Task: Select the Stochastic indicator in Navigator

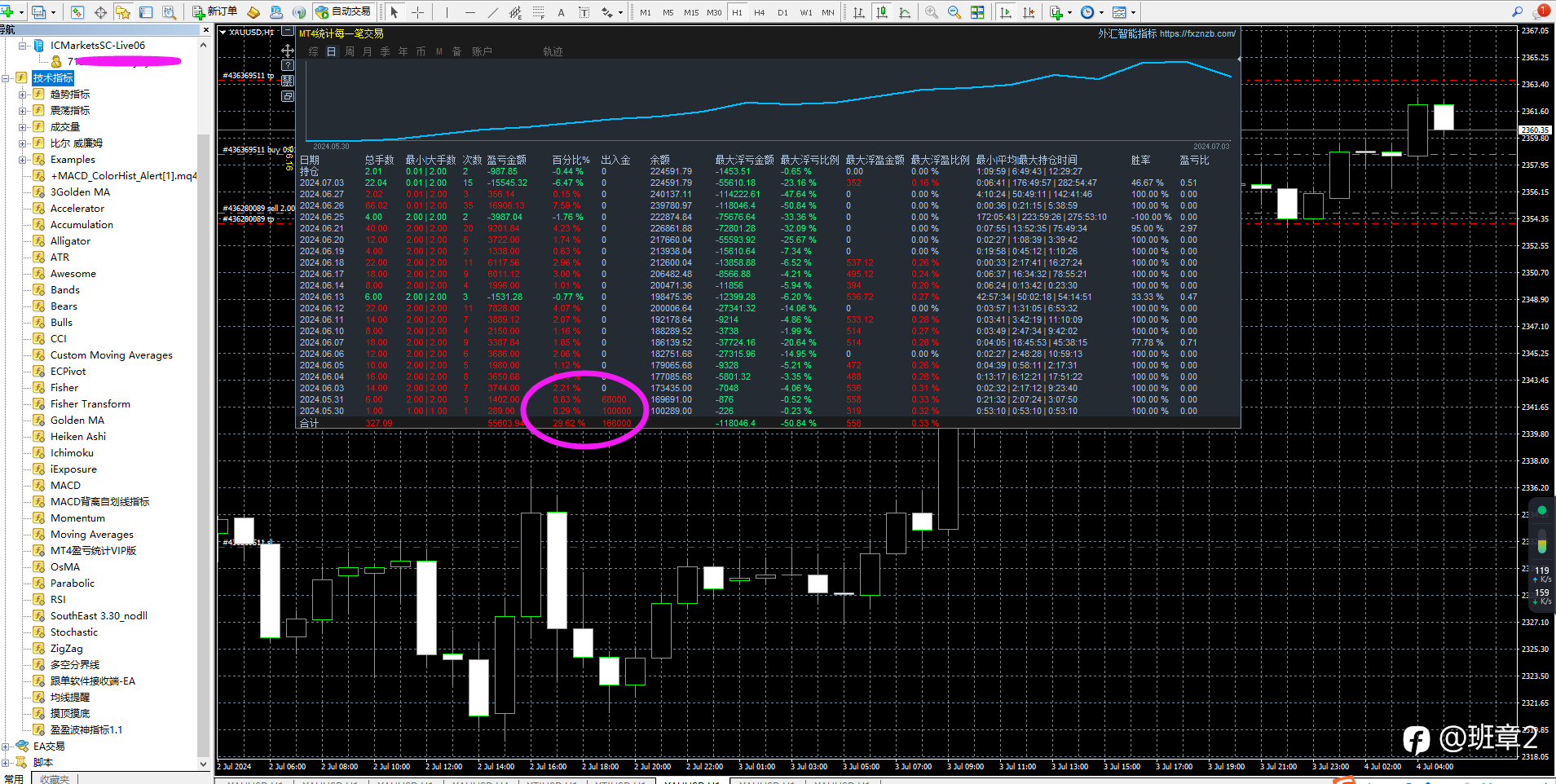Action: click(73, 632)
